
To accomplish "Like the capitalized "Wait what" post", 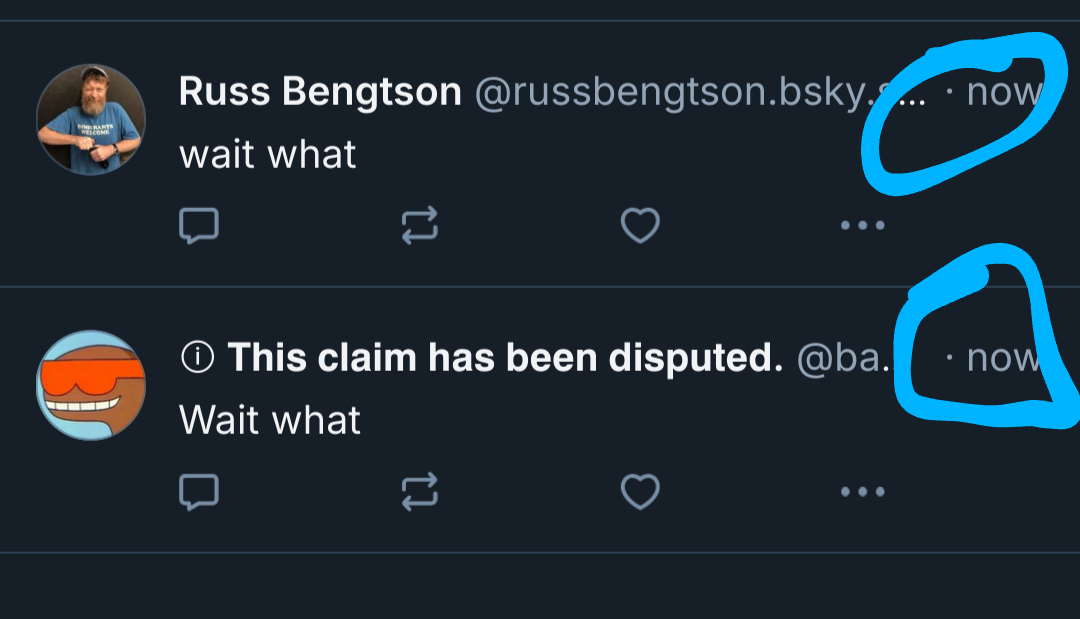I will click(x=640, y=491).
